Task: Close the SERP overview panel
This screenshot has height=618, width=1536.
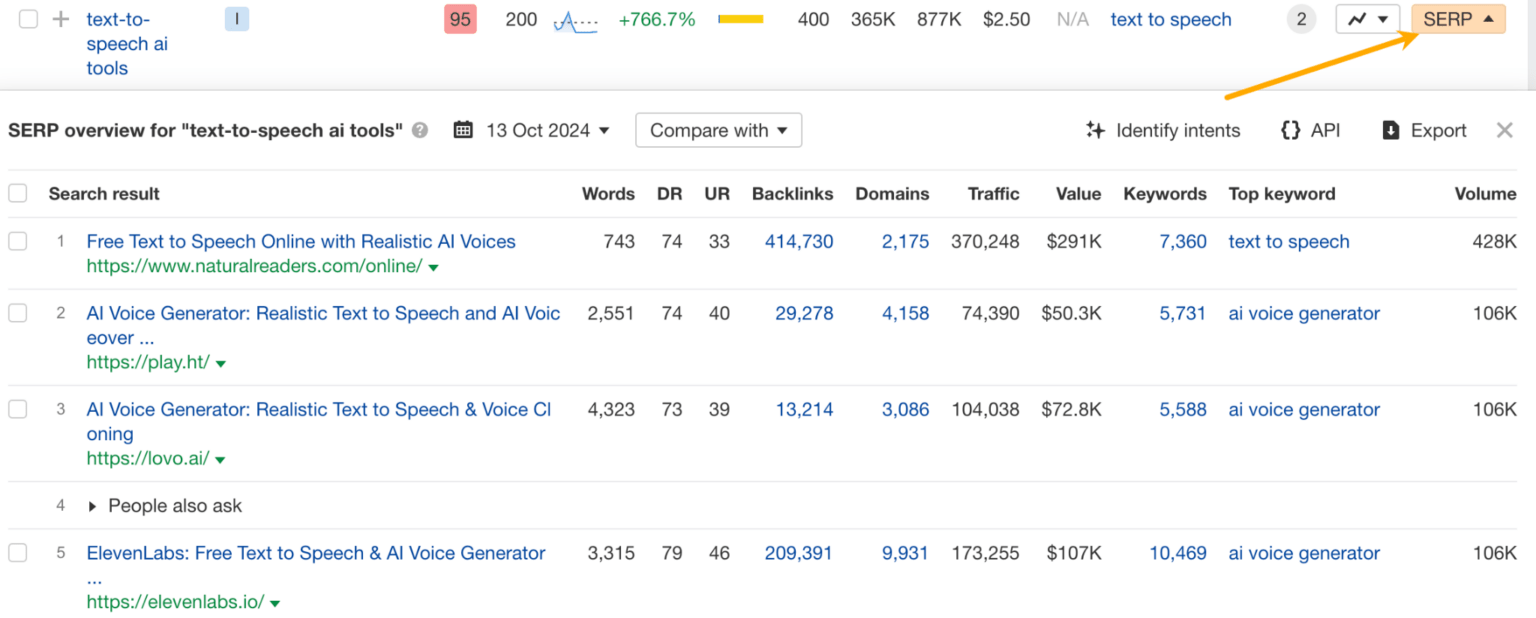Action: pyautogui.click(x=1504, y=130)
